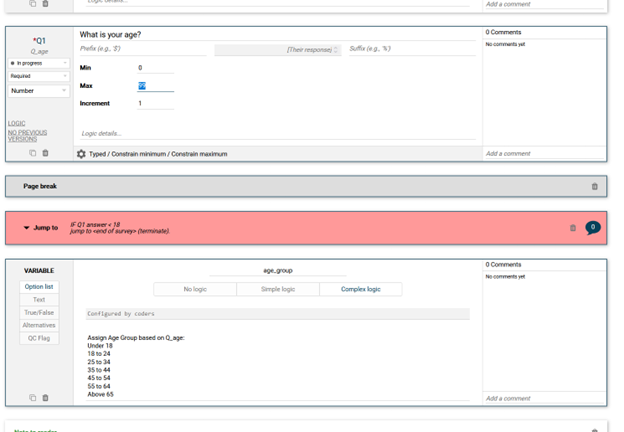Delete the Jump to rule
Screen dimensions: 624x432
click(x=573, y=228)
